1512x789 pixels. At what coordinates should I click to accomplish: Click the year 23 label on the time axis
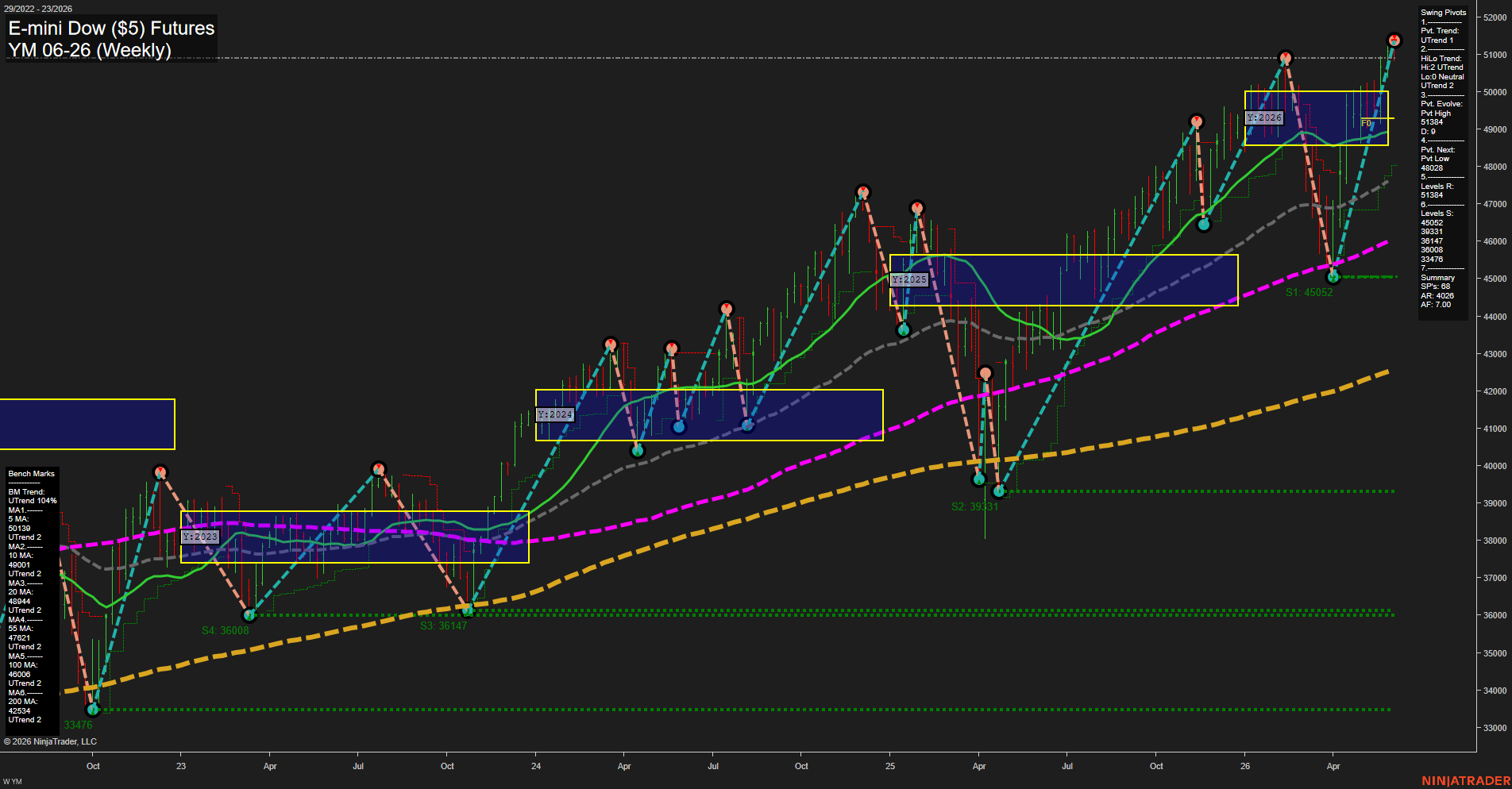pyautogui.click(x=181, y=766)
